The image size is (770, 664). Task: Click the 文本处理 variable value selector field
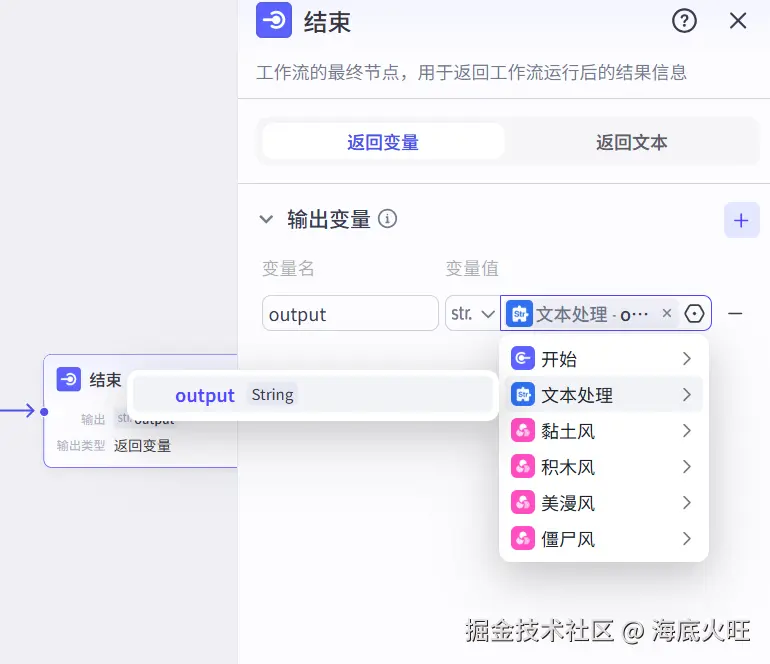coord(605,313)
